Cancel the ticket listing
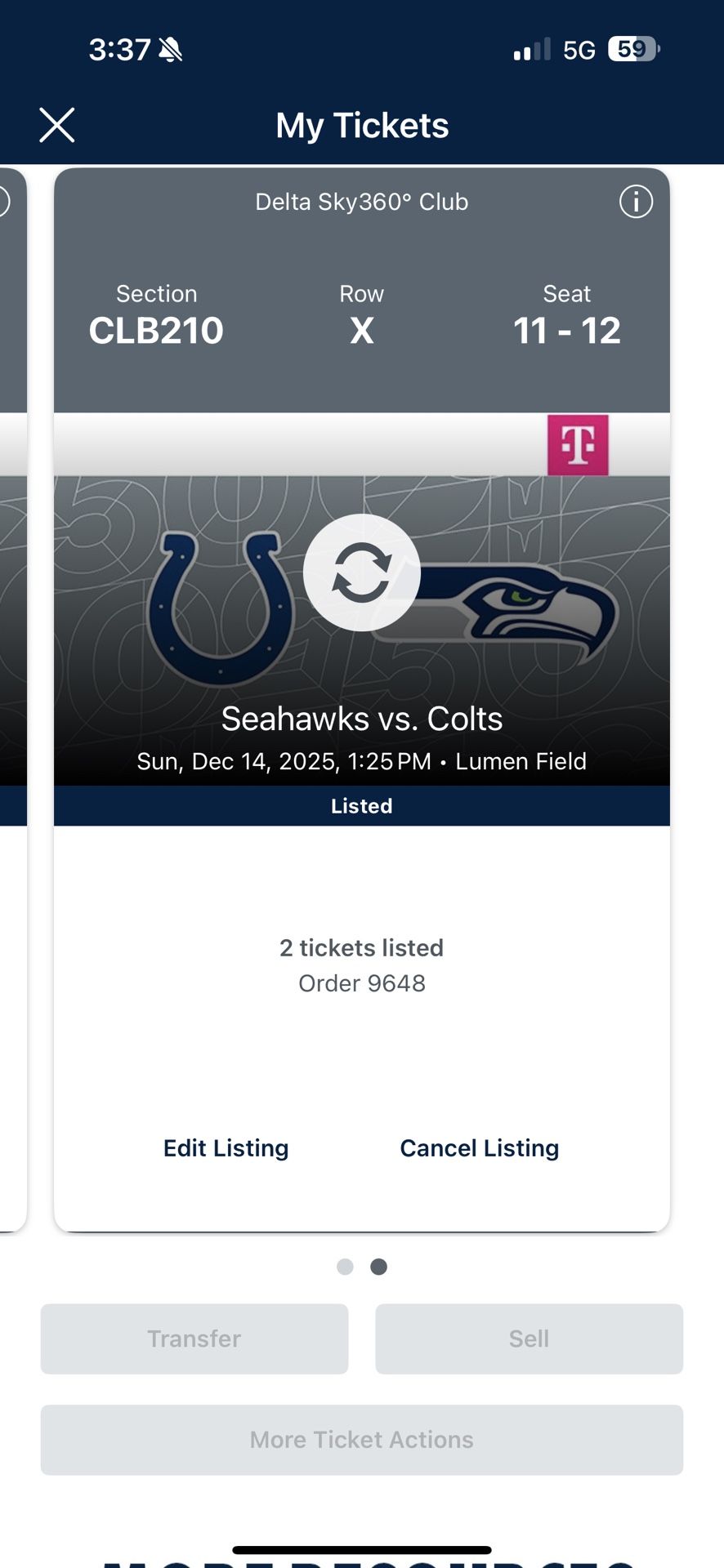Viewport: 724px width, 1568px height. point(480,1148)
